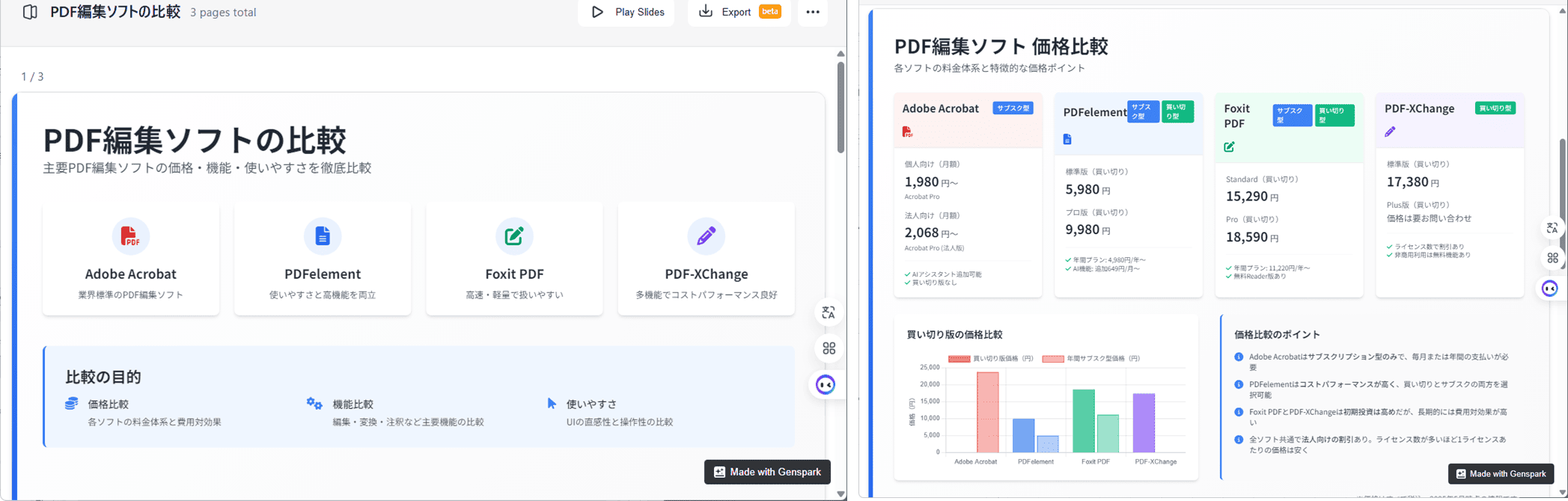Screen dimensions: 1568x501
Task: Click the info icon beside the Foxit PDFとPDF-XChange bullet
Action: [1239, 412]
